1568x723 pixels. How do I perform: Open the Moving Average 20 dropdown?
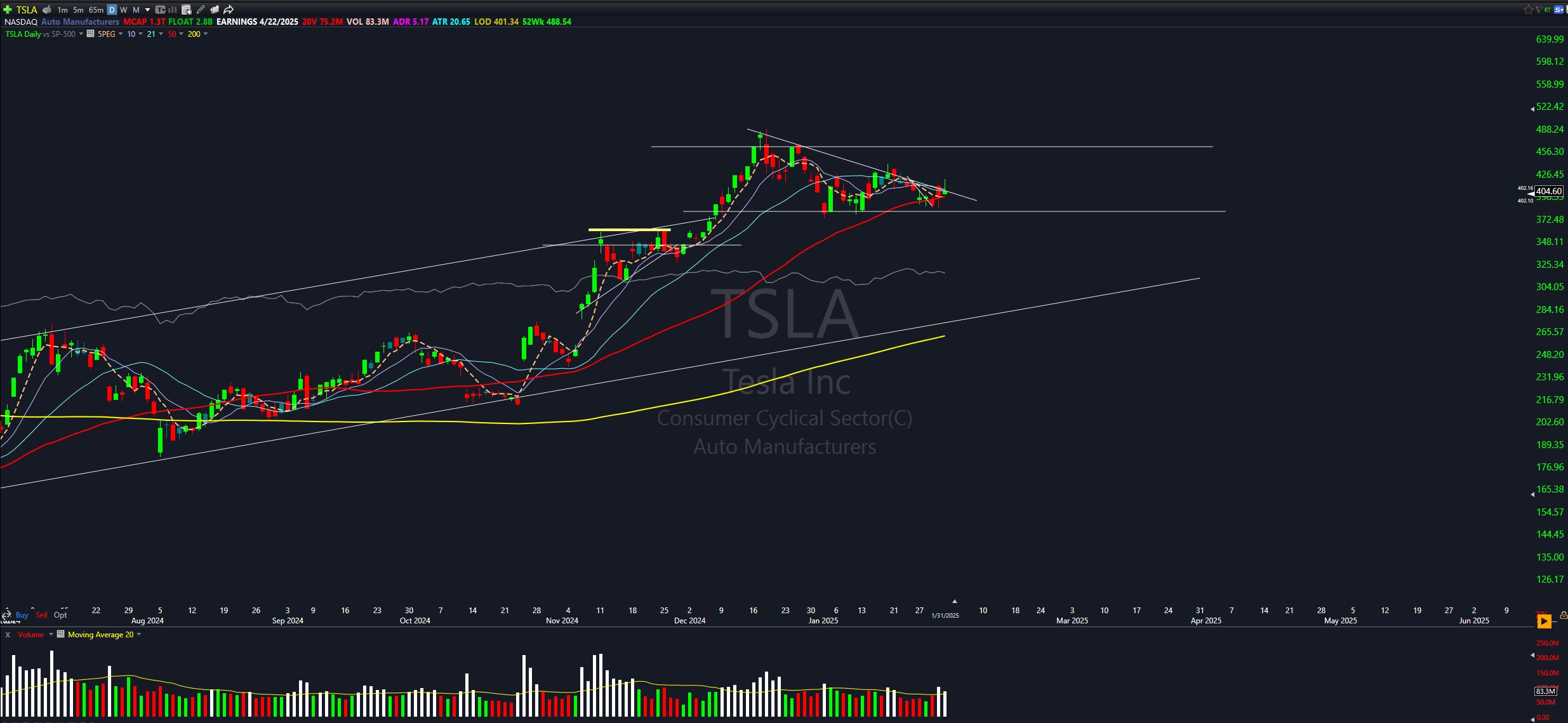[x=139, y=634]
